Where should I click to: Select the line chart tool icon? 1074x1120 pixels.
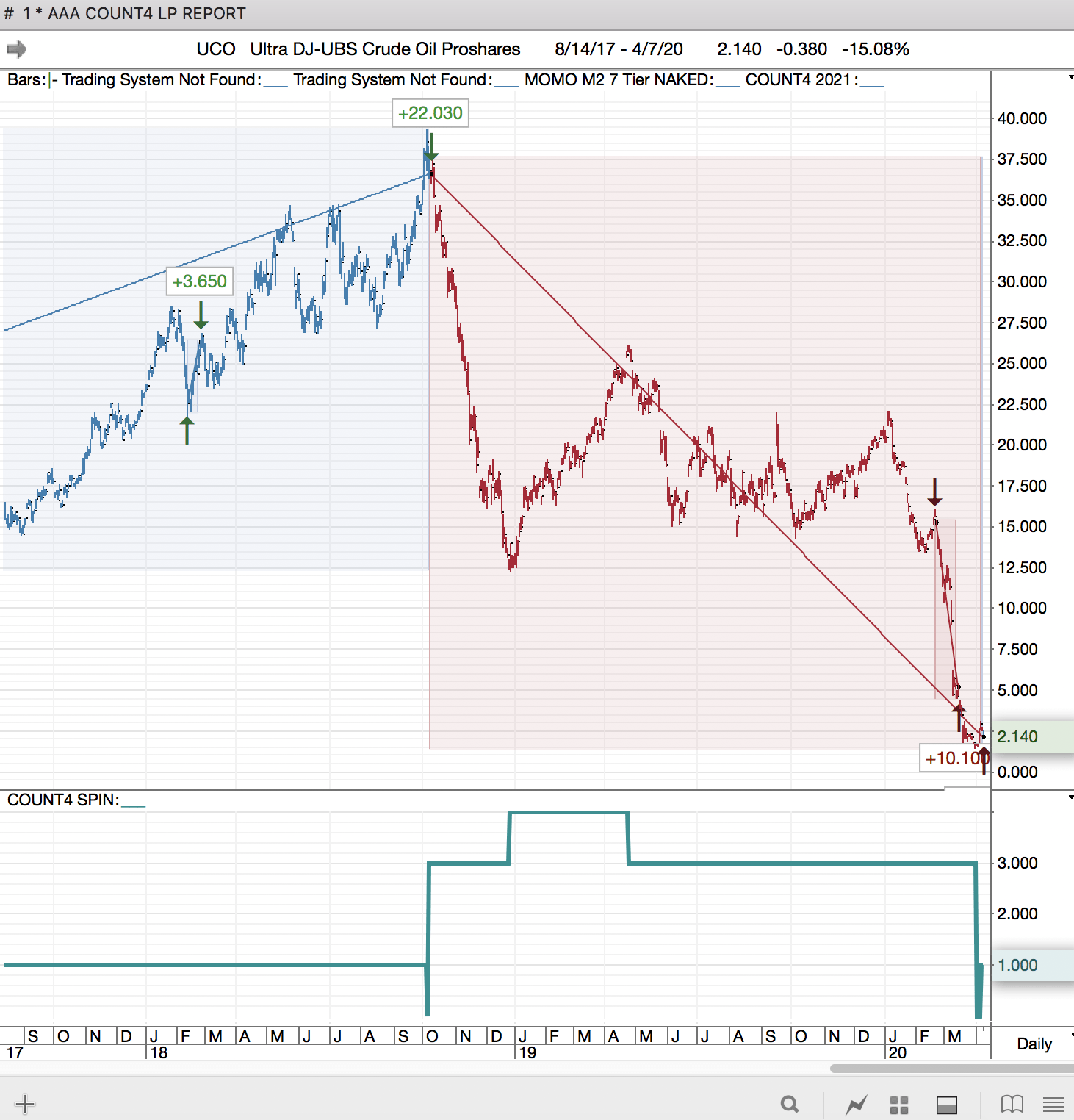(x=856, y=1105)
